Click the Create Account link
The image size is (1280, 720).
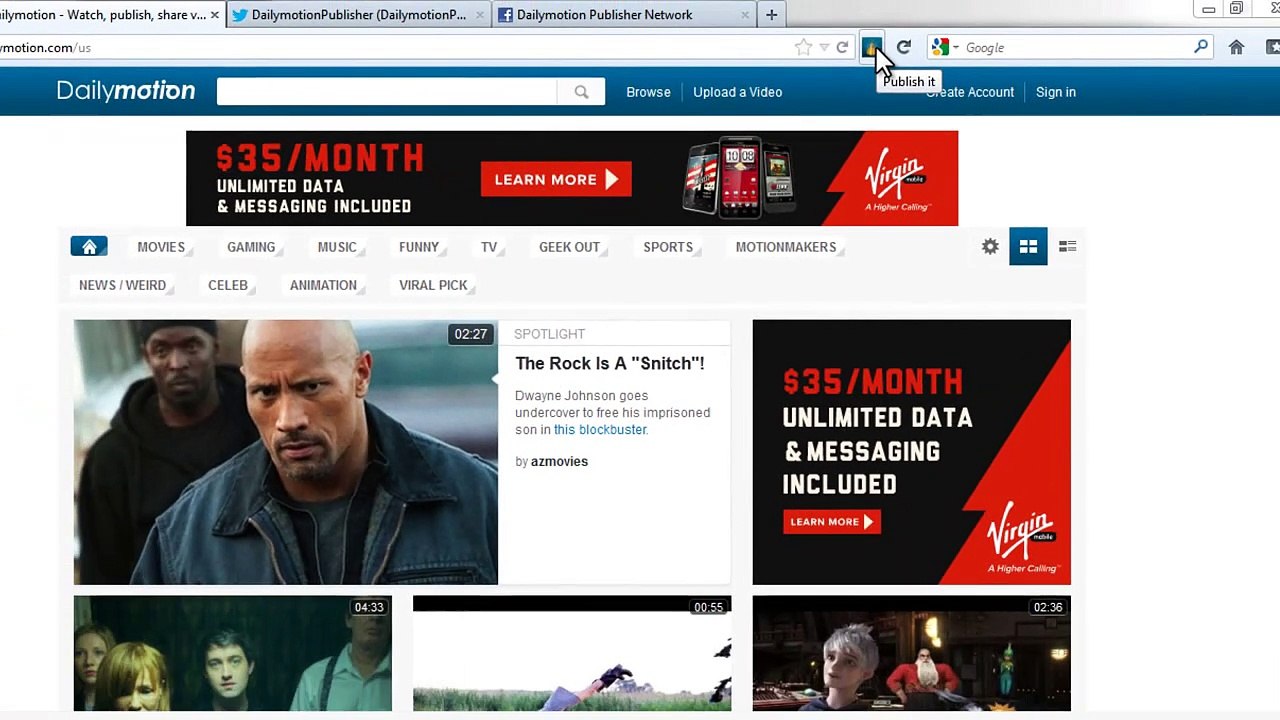click(970, 92)
